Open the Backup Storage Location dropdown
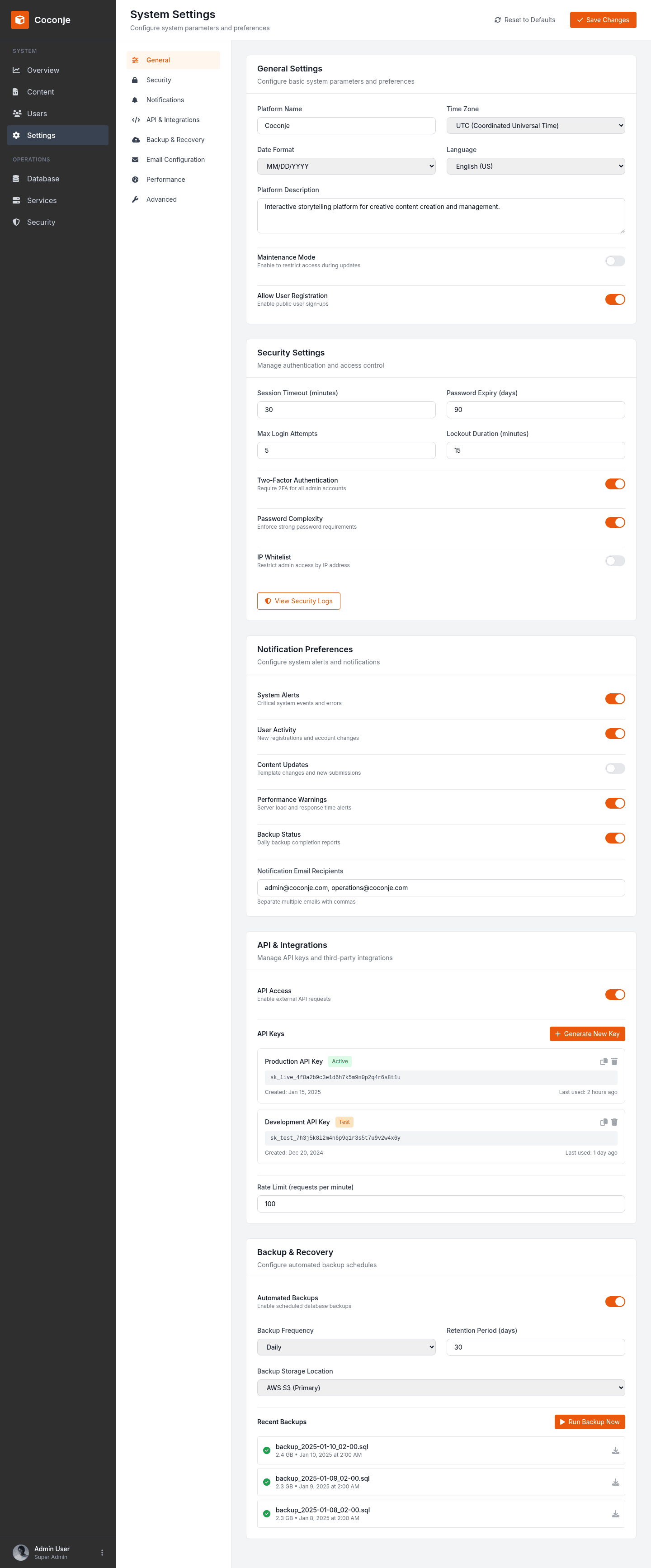The width and height of the screenshot is (651, 1568). (x=441, y=1388)
